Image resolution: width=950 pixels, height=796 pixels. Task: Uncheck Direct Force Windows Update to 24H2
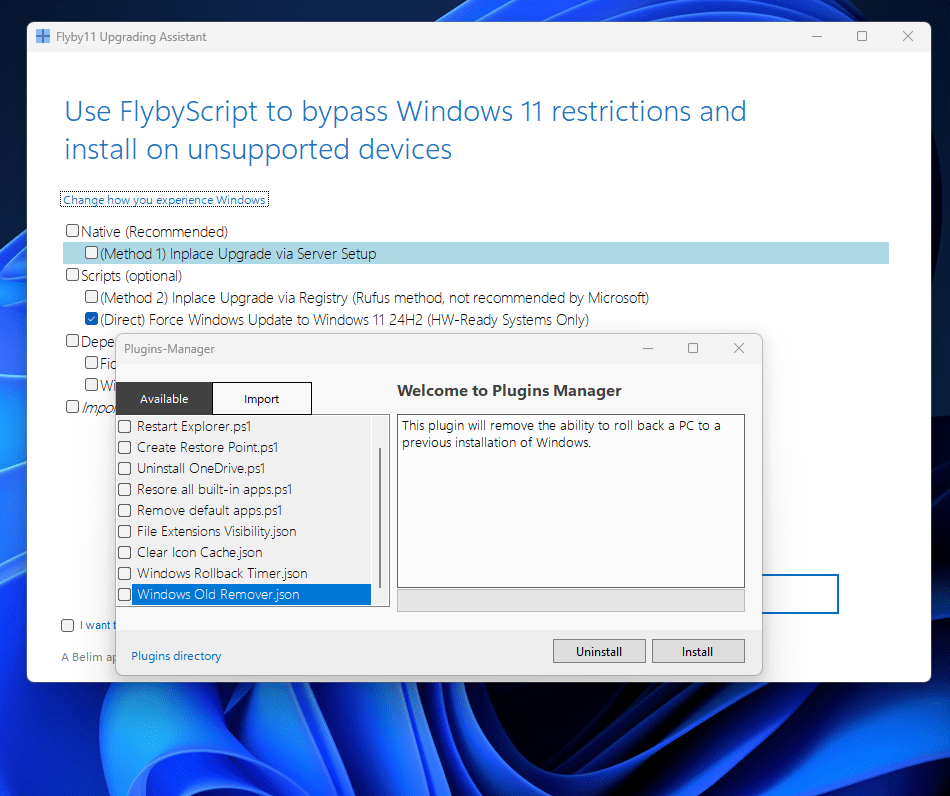tap(91, 319)
